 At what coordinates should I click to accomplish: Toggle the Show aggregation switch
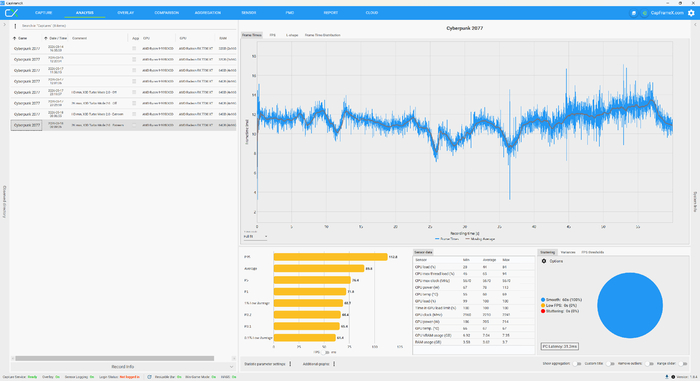pos(577,364)
